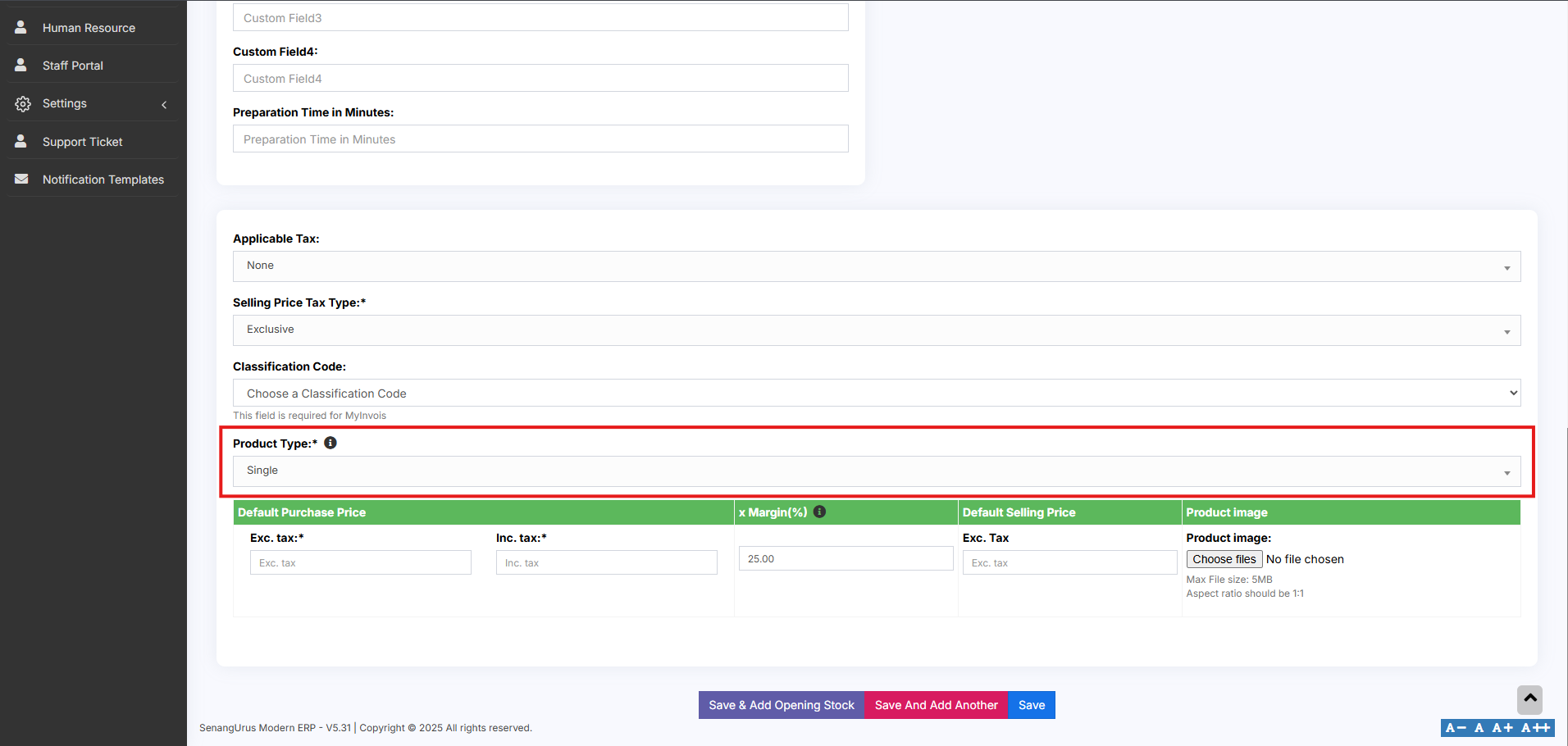Click the Support Ticket person icon
The image size is (1568, 746).
point(21,141)
